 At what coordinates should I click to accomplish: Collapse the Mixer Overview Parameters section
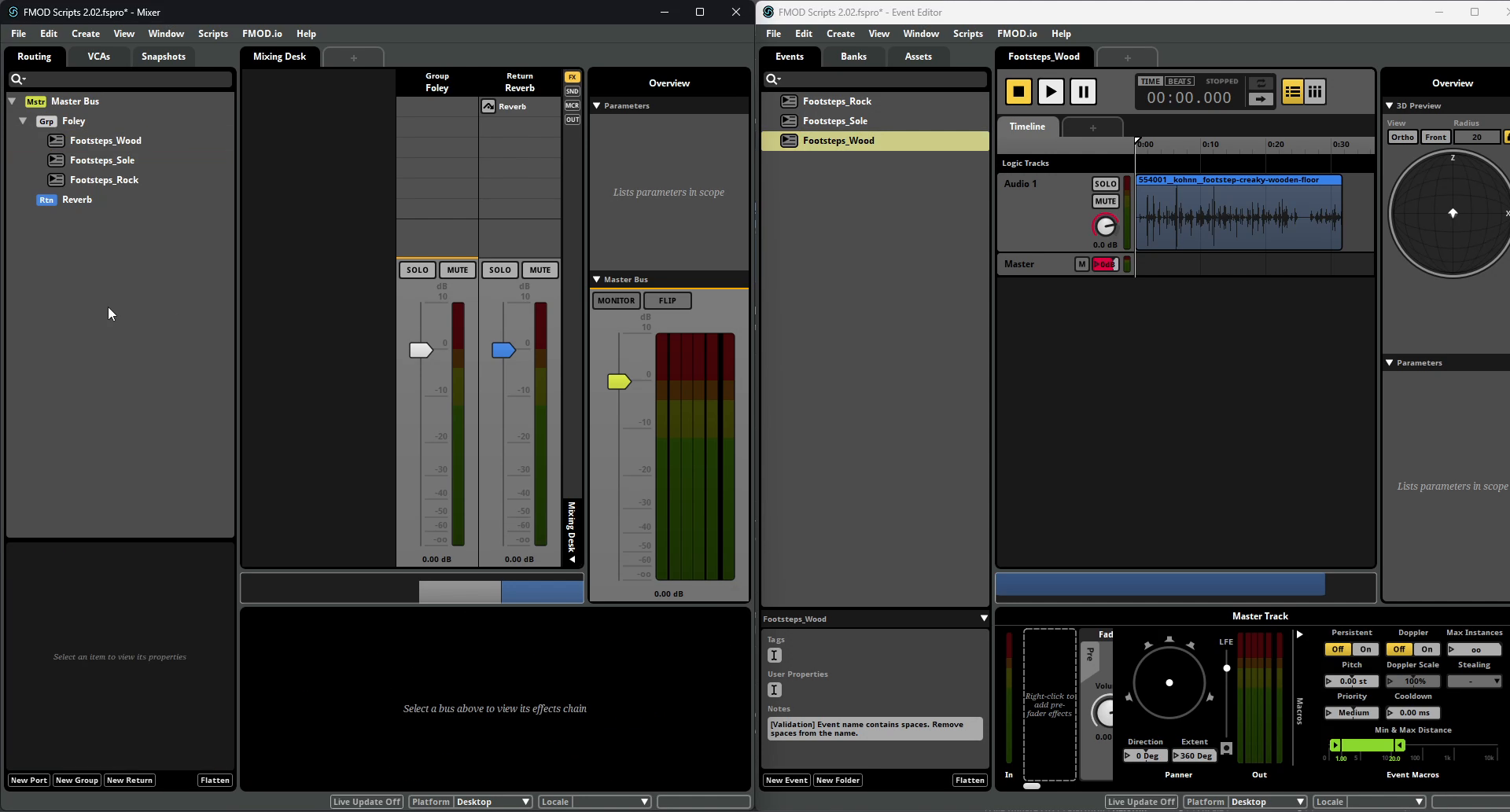[597, 106]
